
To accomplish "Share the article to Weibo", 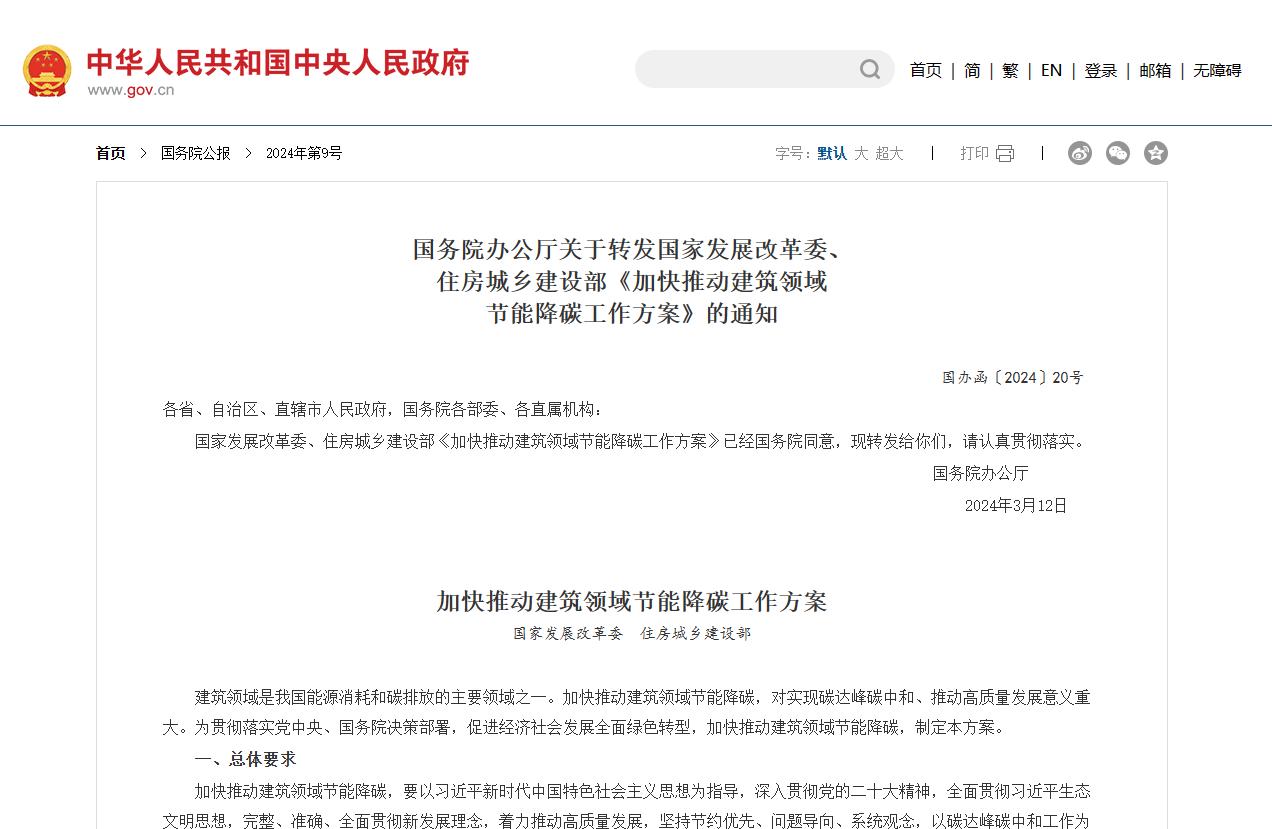I will click(1079, 153).
